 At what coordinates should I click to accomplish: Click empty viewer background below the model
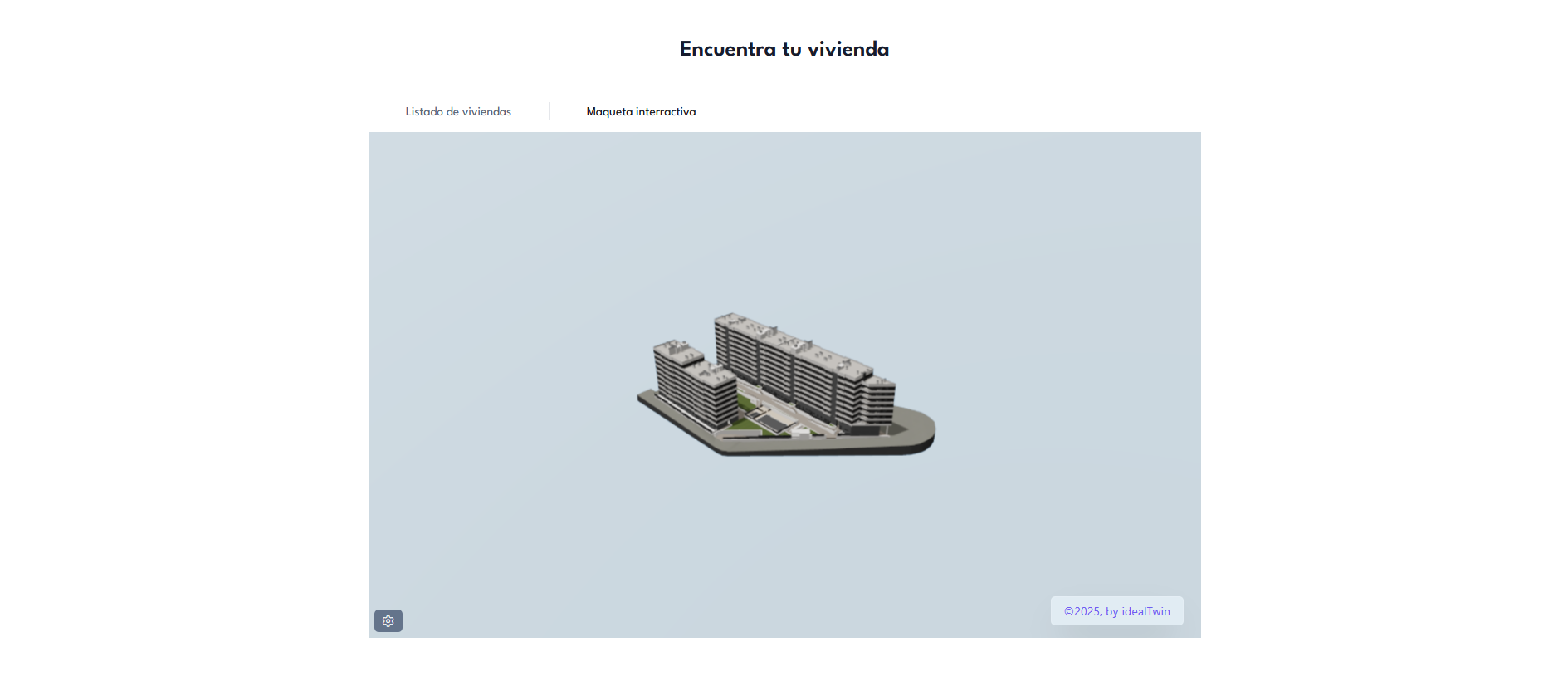(784, 540)
